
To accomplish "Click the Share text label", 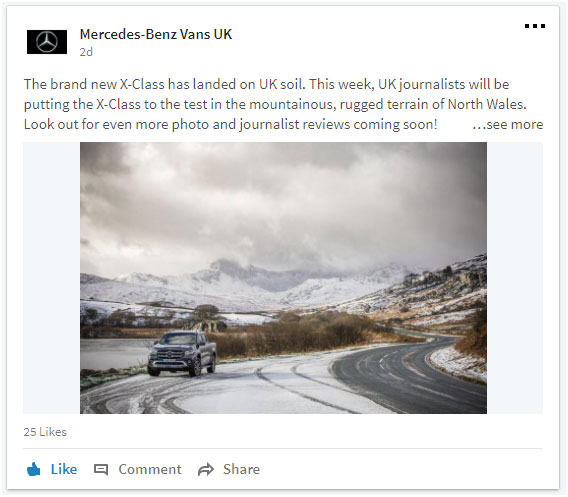I will pyautogui.click(x=241, y=469).
